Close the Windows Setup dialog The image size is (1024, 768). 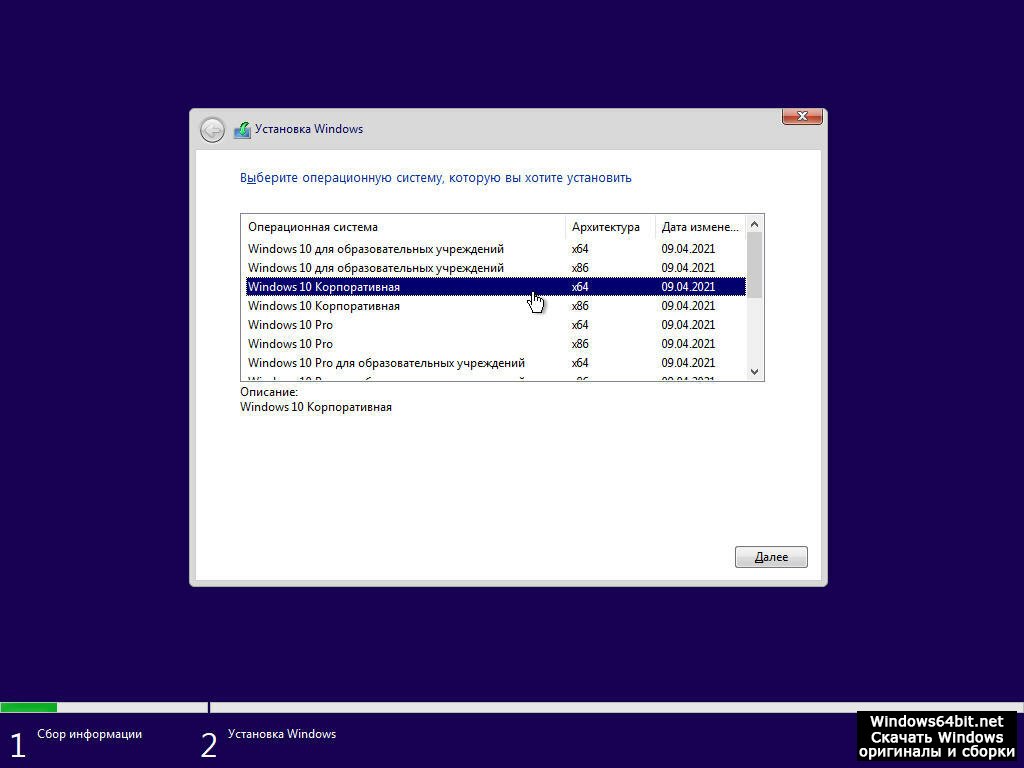click(x=802, y=116)
